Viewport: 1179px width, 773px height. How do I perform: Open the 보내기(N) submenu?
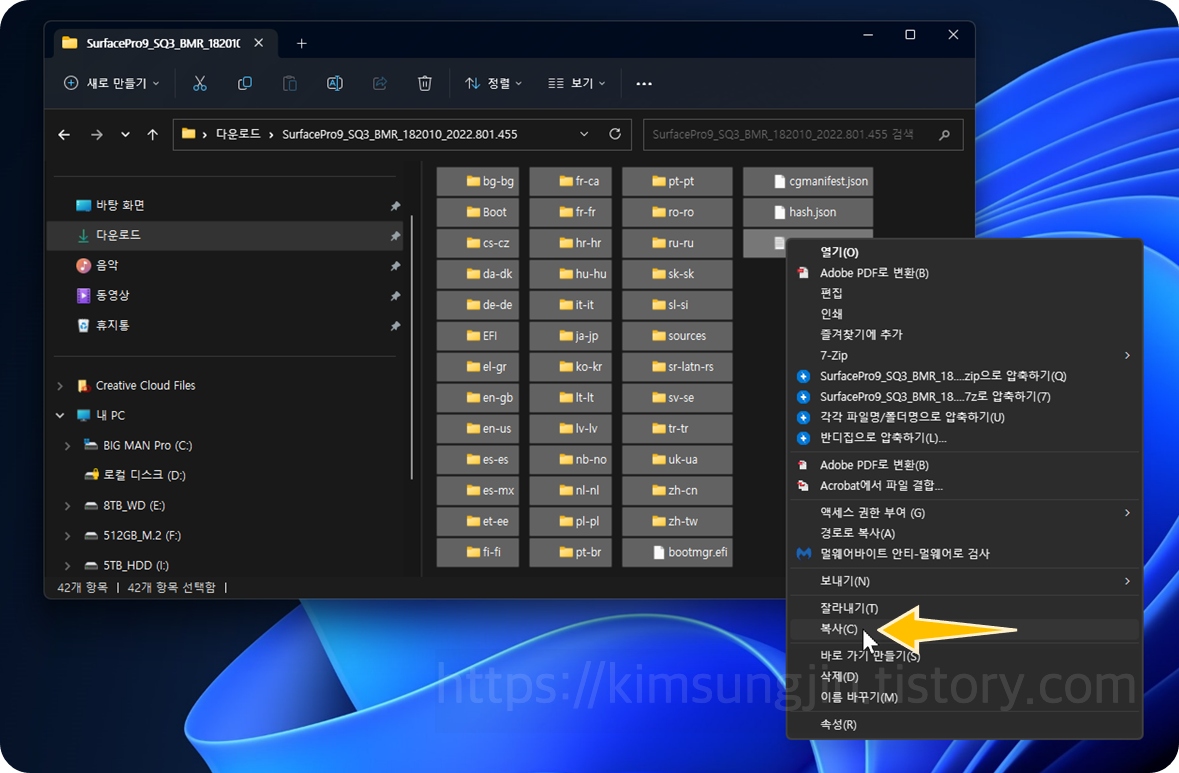click(964, 581)
